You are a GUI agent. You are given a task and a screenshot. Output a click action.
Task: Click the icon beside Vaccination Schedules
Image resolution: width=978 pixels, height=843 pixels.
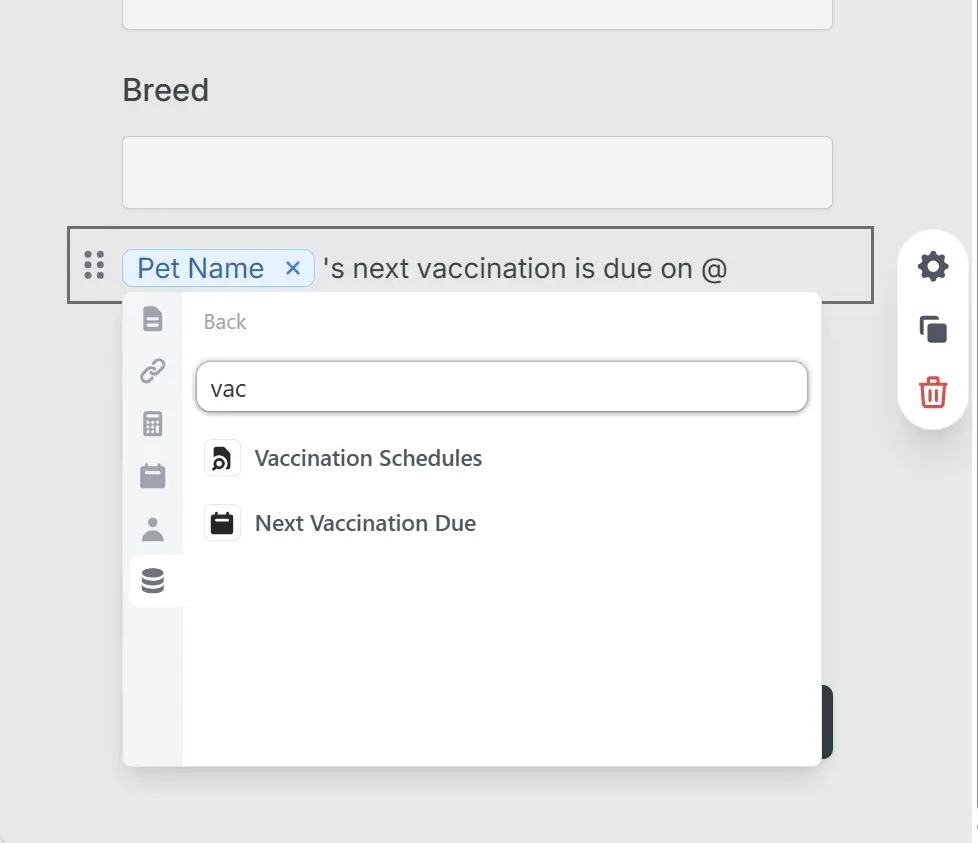tap(222, 457)
